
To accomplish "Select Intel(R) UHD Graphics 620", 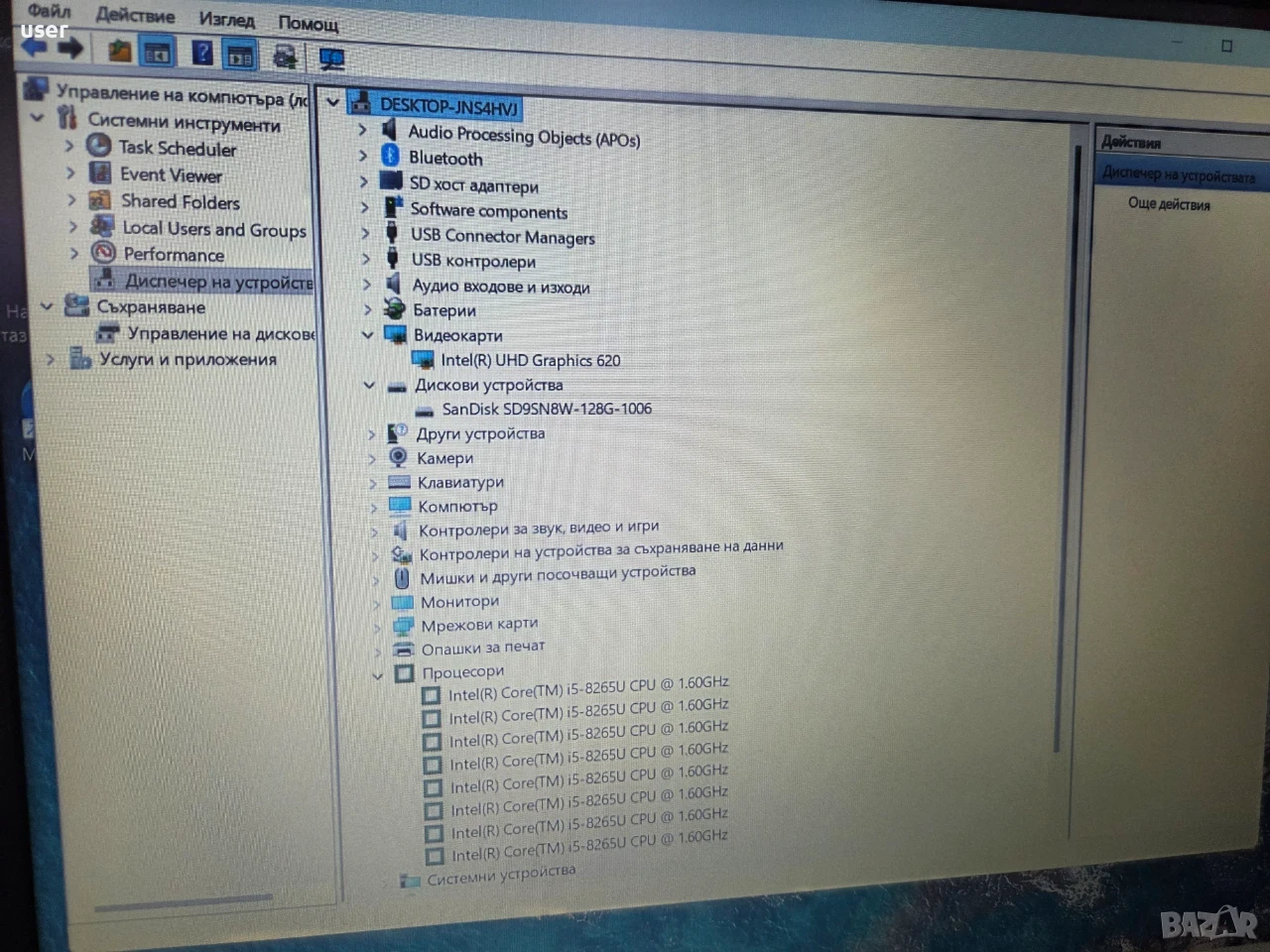I will (531, 360).
